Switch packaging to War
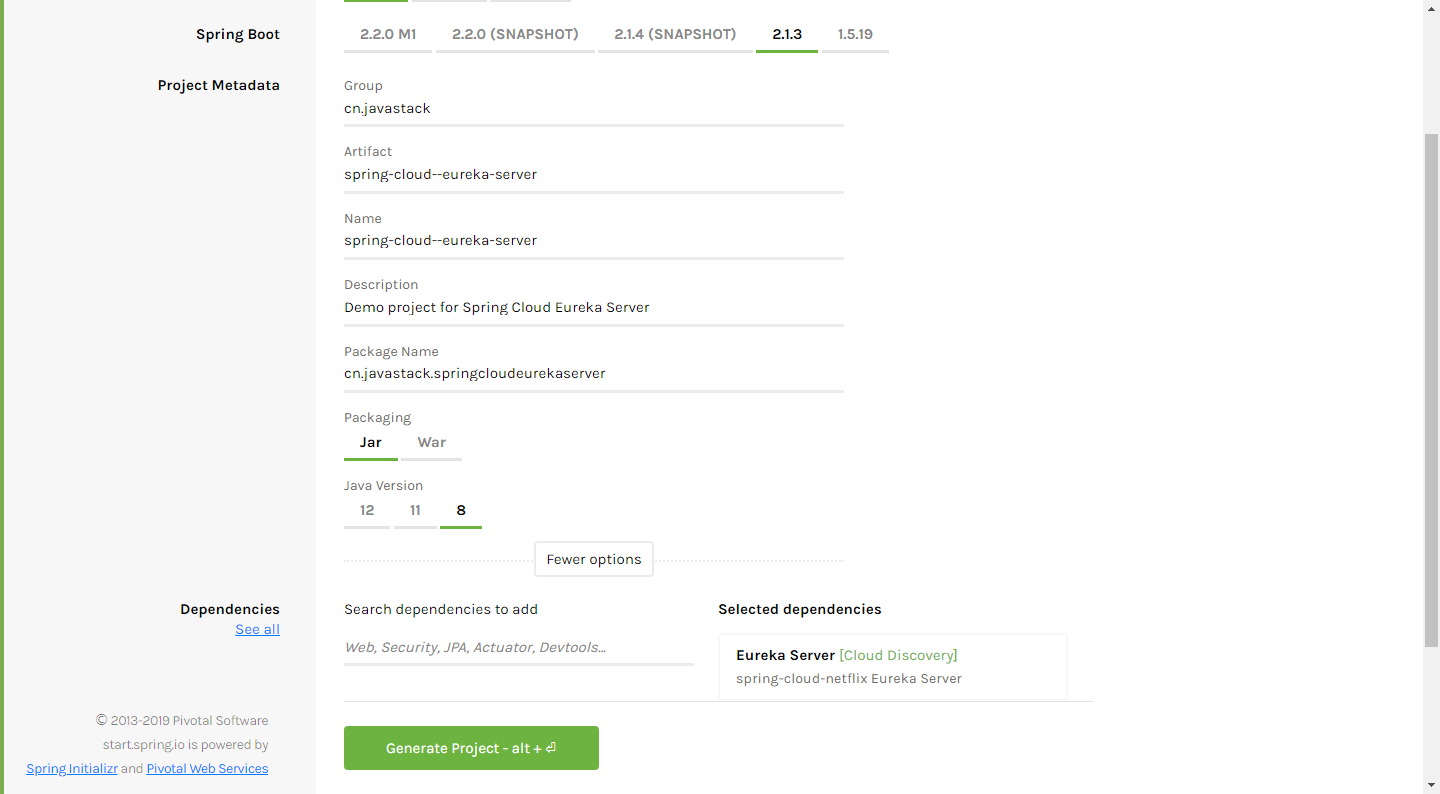Screen dimensions: 1440x794 (432, 442)
